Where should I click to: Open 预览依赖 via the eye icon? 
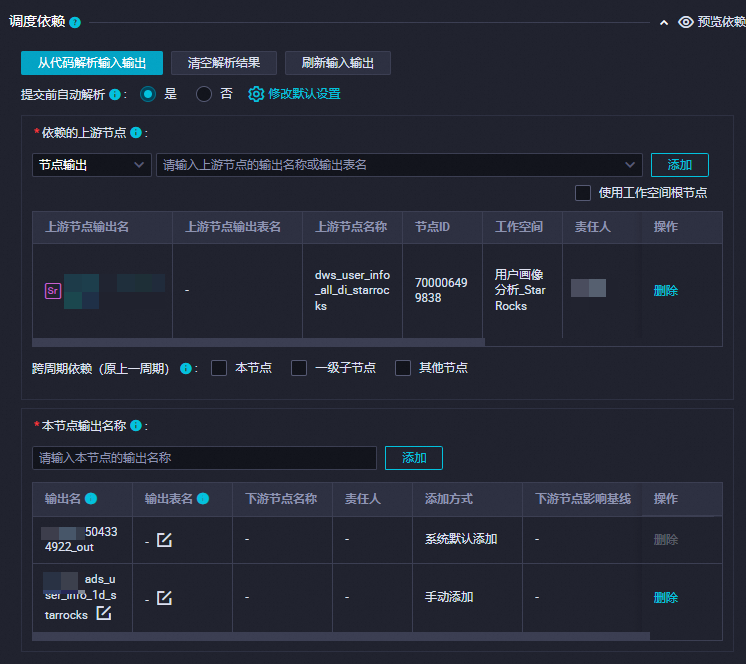pyautogui.click(x=686, y=22)
